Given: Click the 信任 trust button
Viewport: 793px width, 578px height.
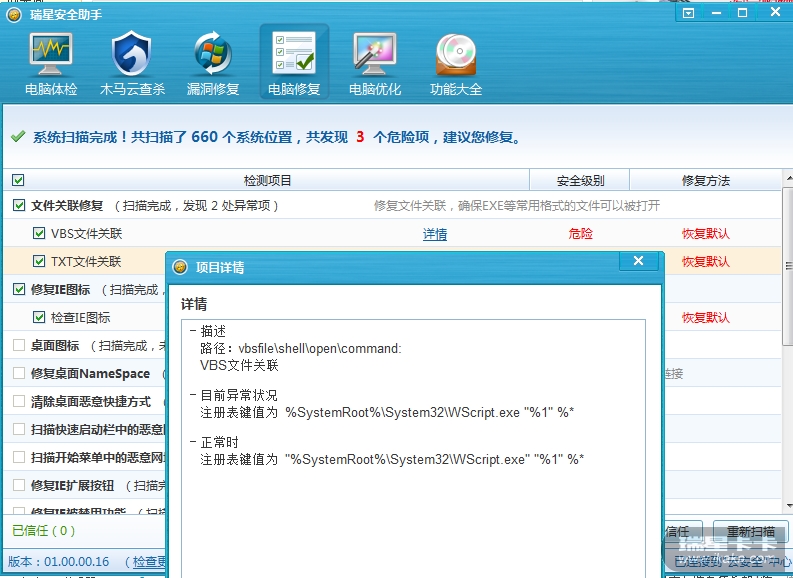Looking at the screenshot, I should [683, 531].
